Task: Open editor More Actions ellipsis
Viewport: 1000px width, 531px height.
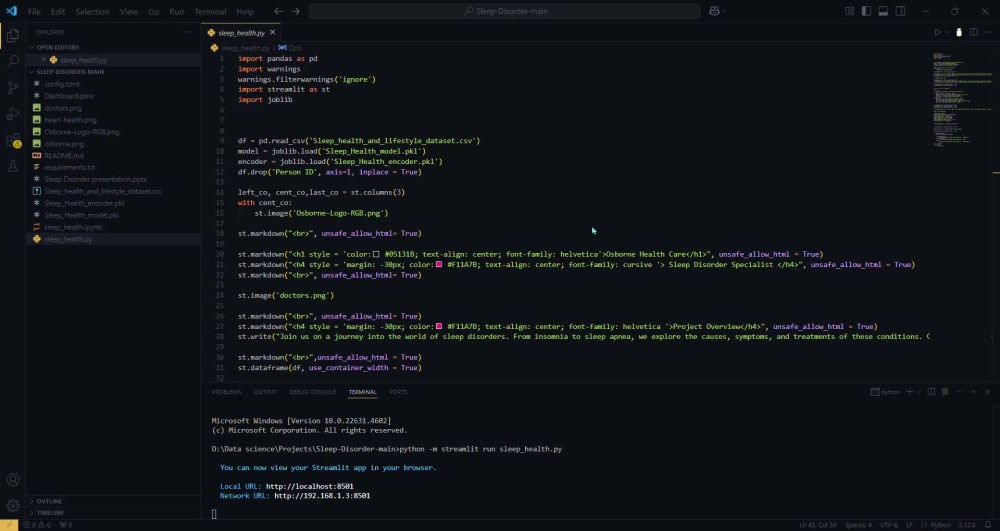Action: [x=988, y=33]
